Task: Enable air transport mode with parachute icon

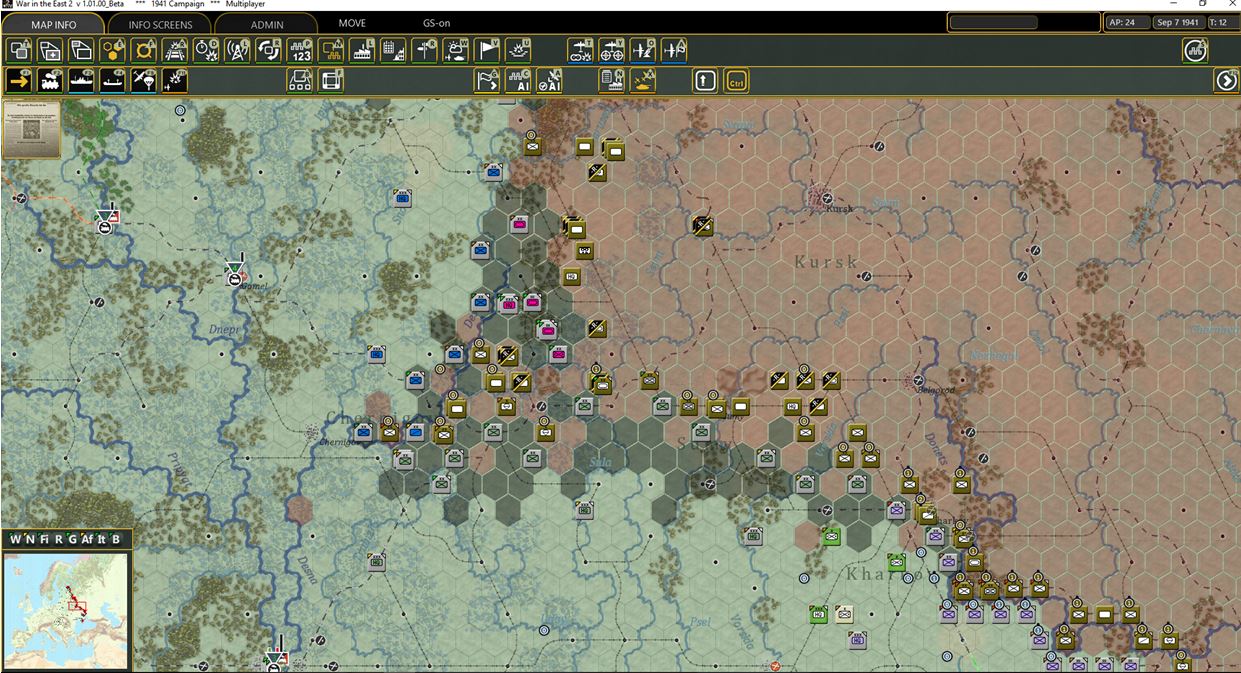Action: [x=144, y=81]
